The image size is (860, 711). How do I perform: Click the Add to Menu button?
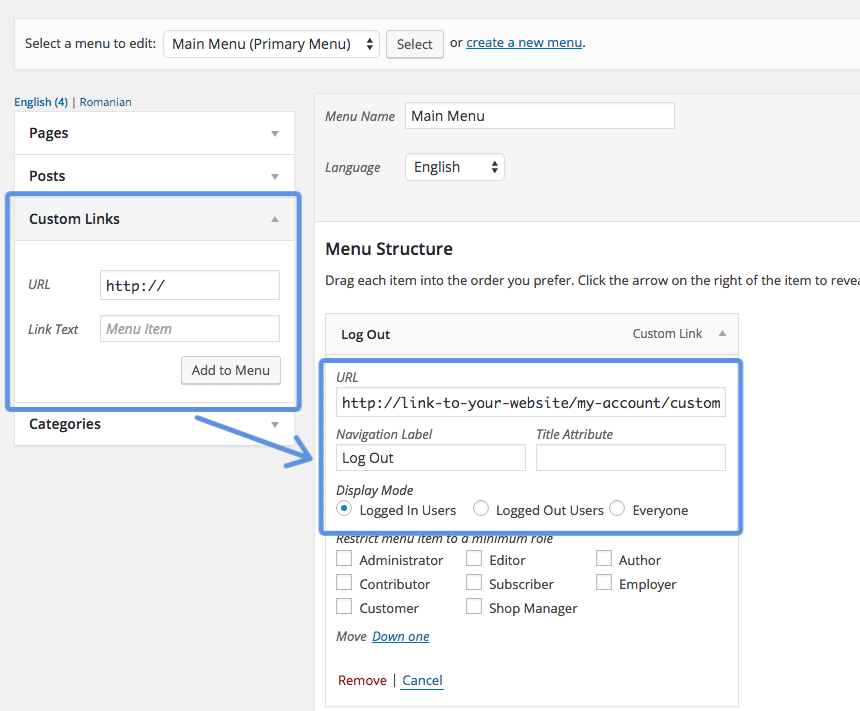click(x=230, y=370)
